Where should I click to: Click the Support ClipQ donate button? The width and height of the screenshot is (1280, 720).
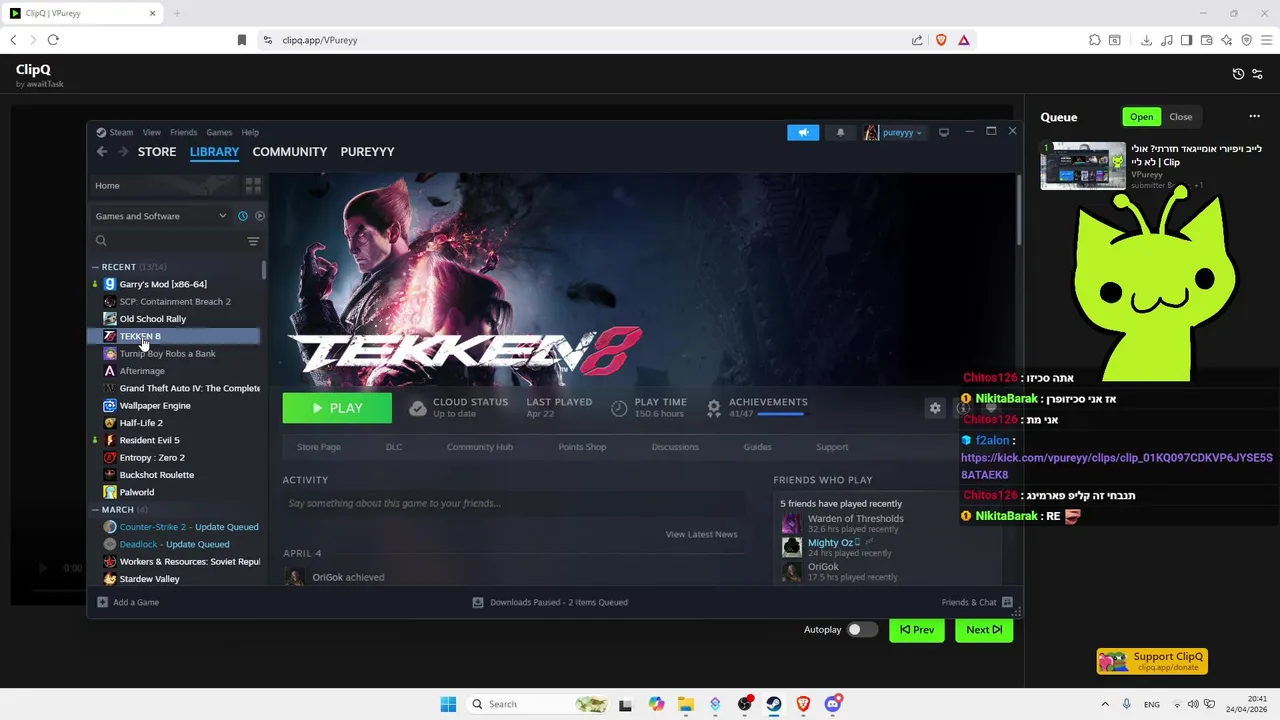tap(1152, 662)
